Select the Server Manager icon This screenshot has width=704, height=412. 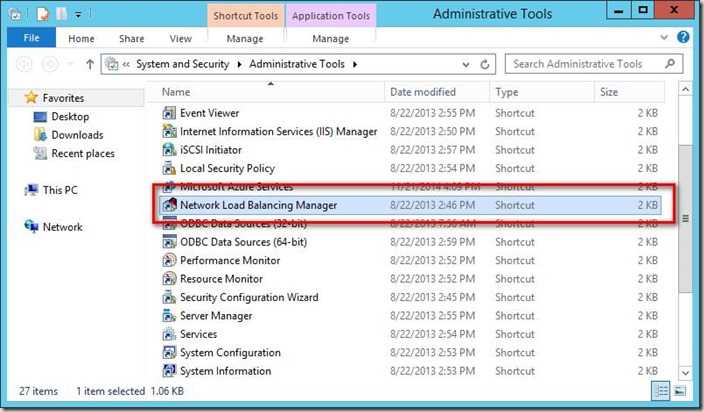pos(169,316)
